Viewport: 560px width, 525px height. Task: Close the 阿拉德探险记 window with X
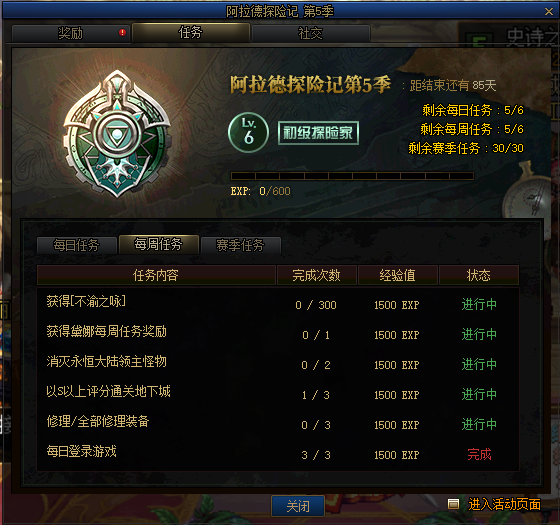coord(549,12)
